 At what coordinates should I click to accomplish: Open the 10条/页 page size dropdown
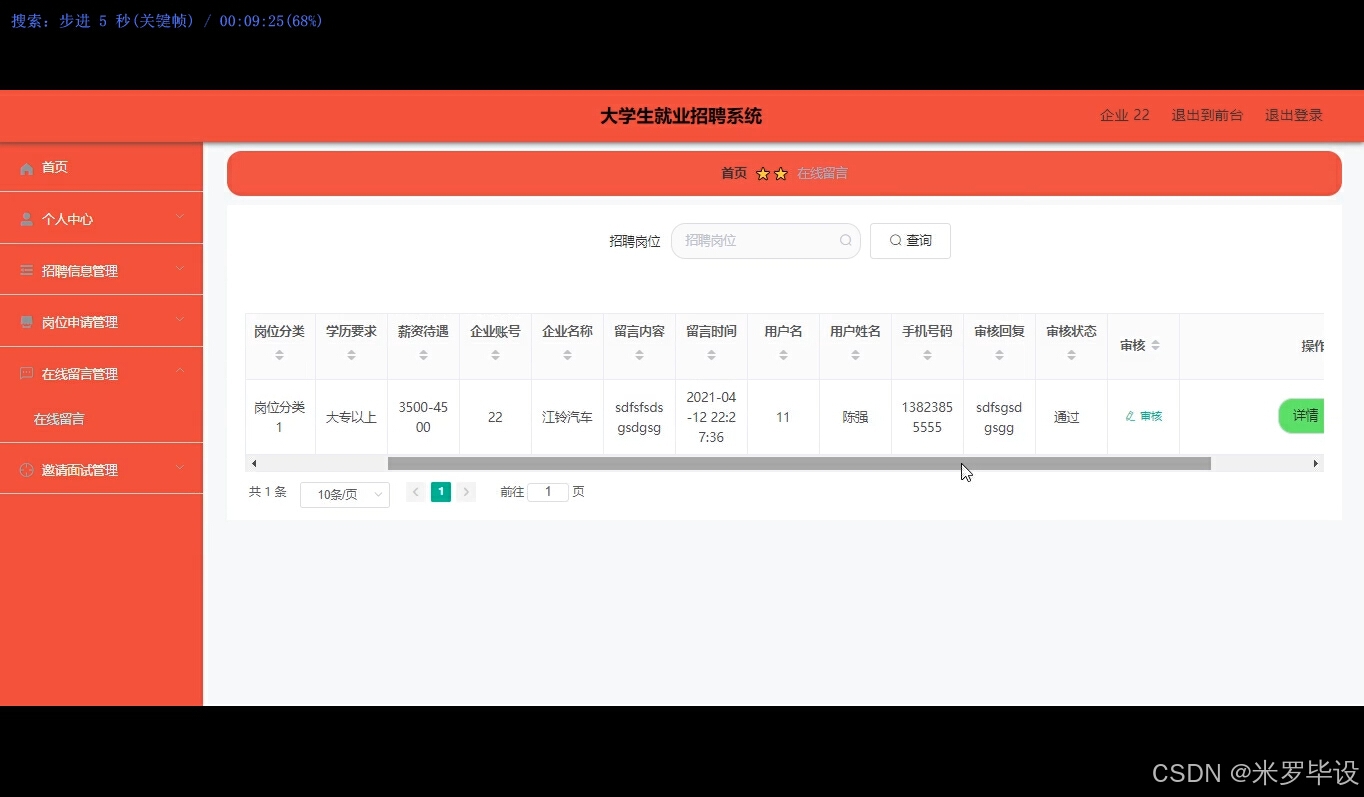pos(345,494)
